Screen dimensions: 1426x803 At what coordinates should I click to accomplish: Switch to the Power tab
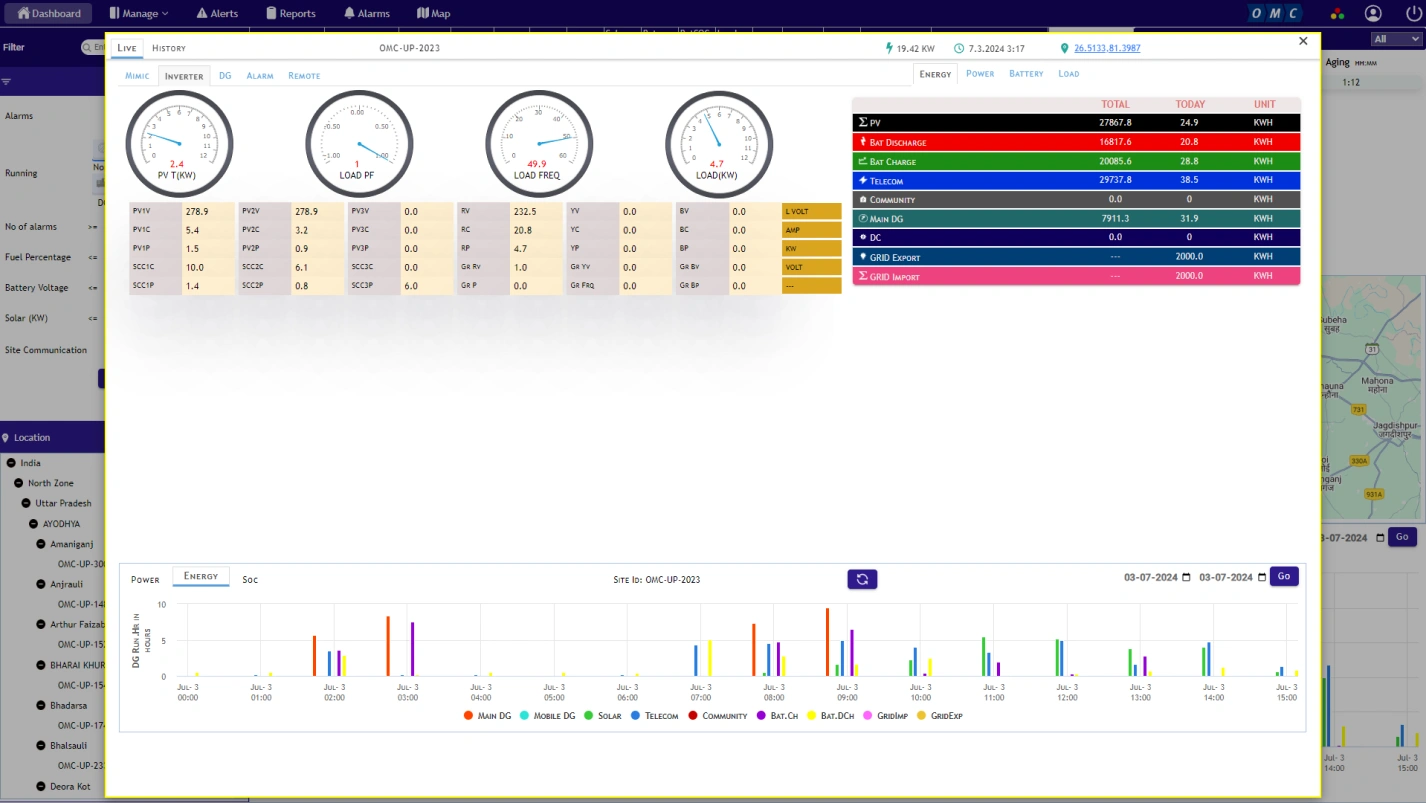980,73
